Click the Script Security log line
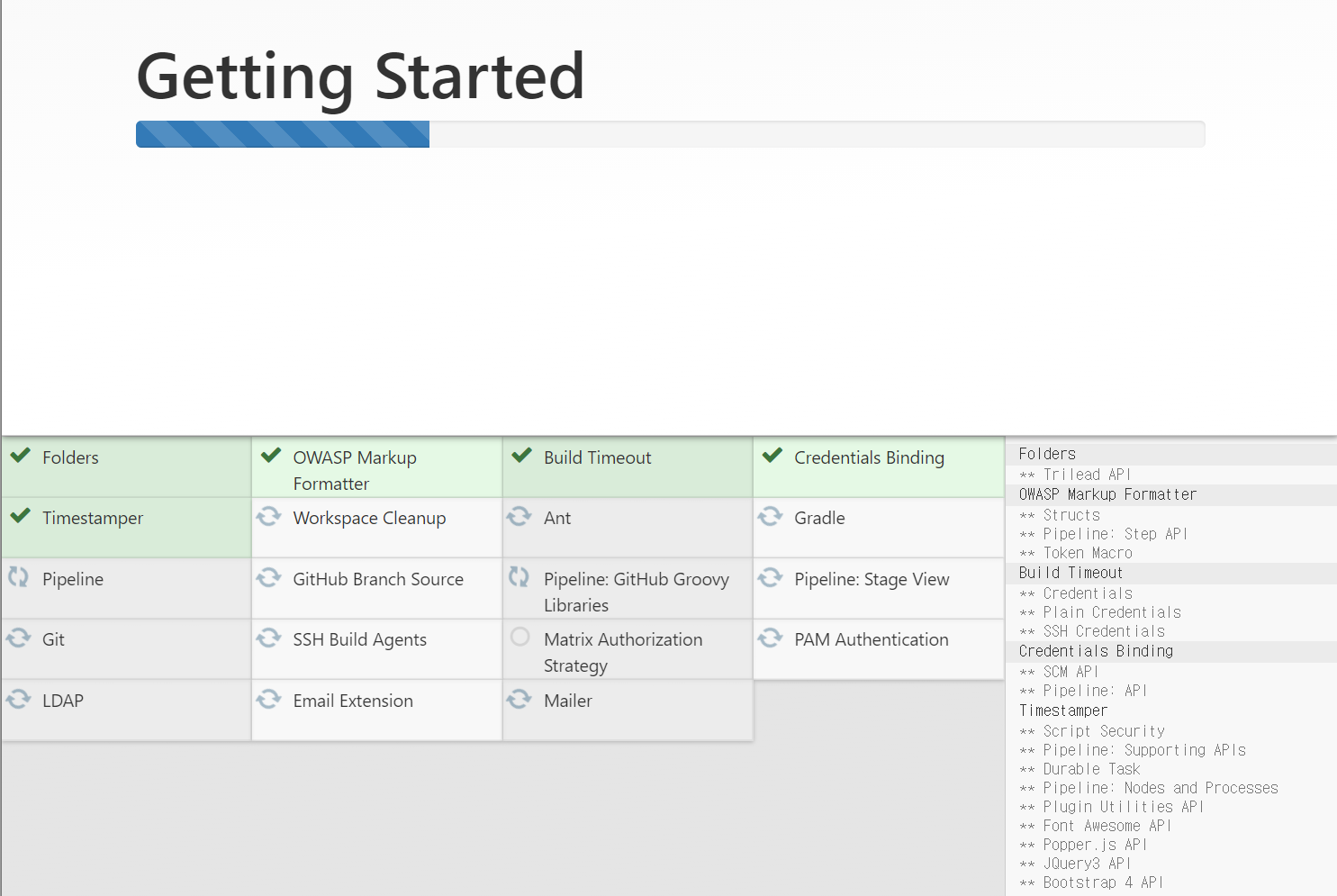The height and width of the screenshot is (896, 1337). click(1092, 731)
